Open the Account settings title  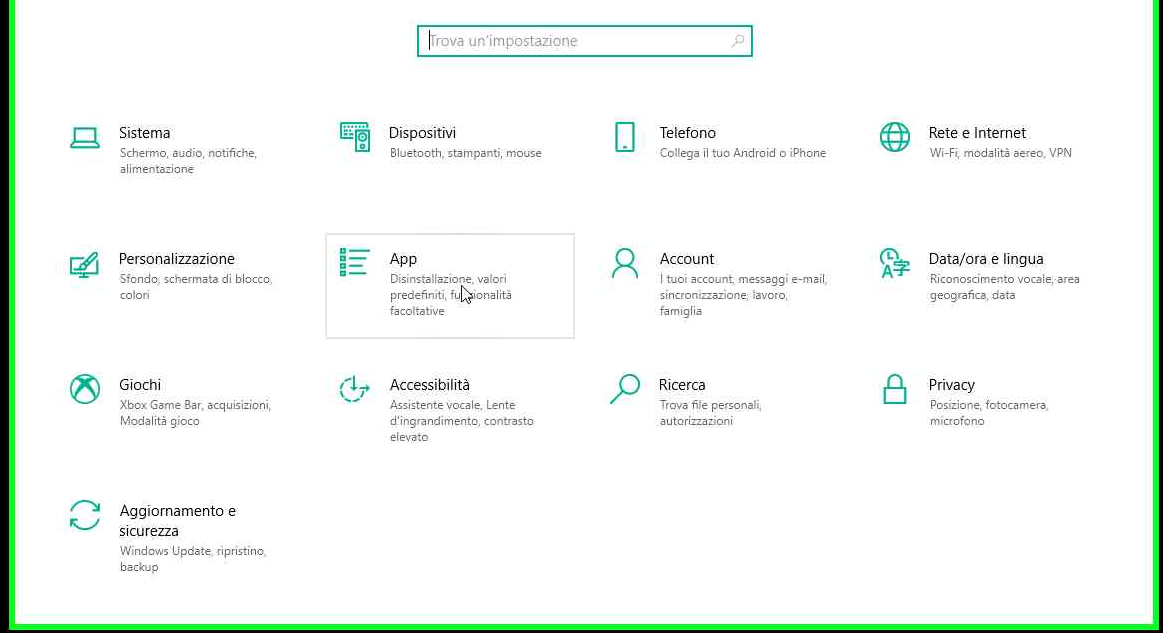pyautogui.click(x=687, y=259)
